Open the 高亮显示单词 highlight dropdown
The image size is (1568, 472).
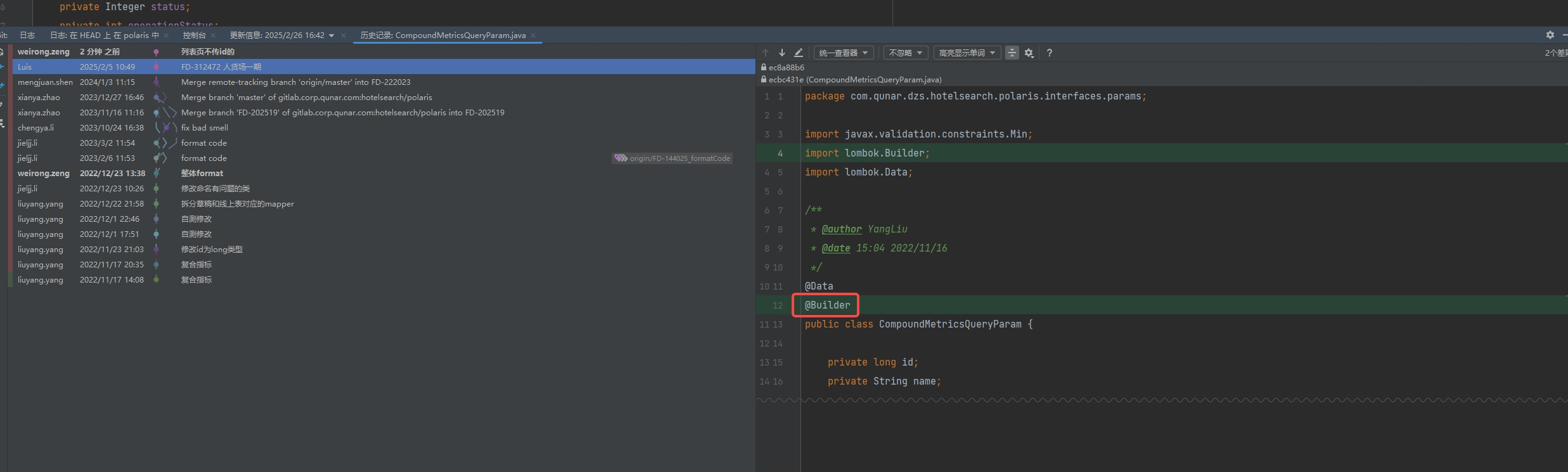click(967, 53)
